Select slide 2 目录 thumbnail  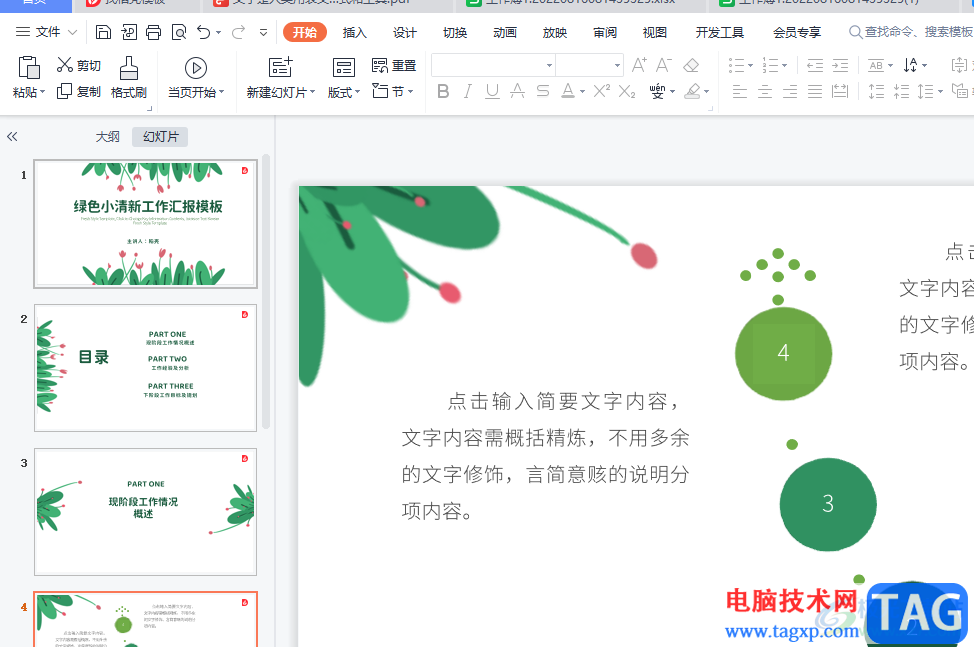[145, 368]
